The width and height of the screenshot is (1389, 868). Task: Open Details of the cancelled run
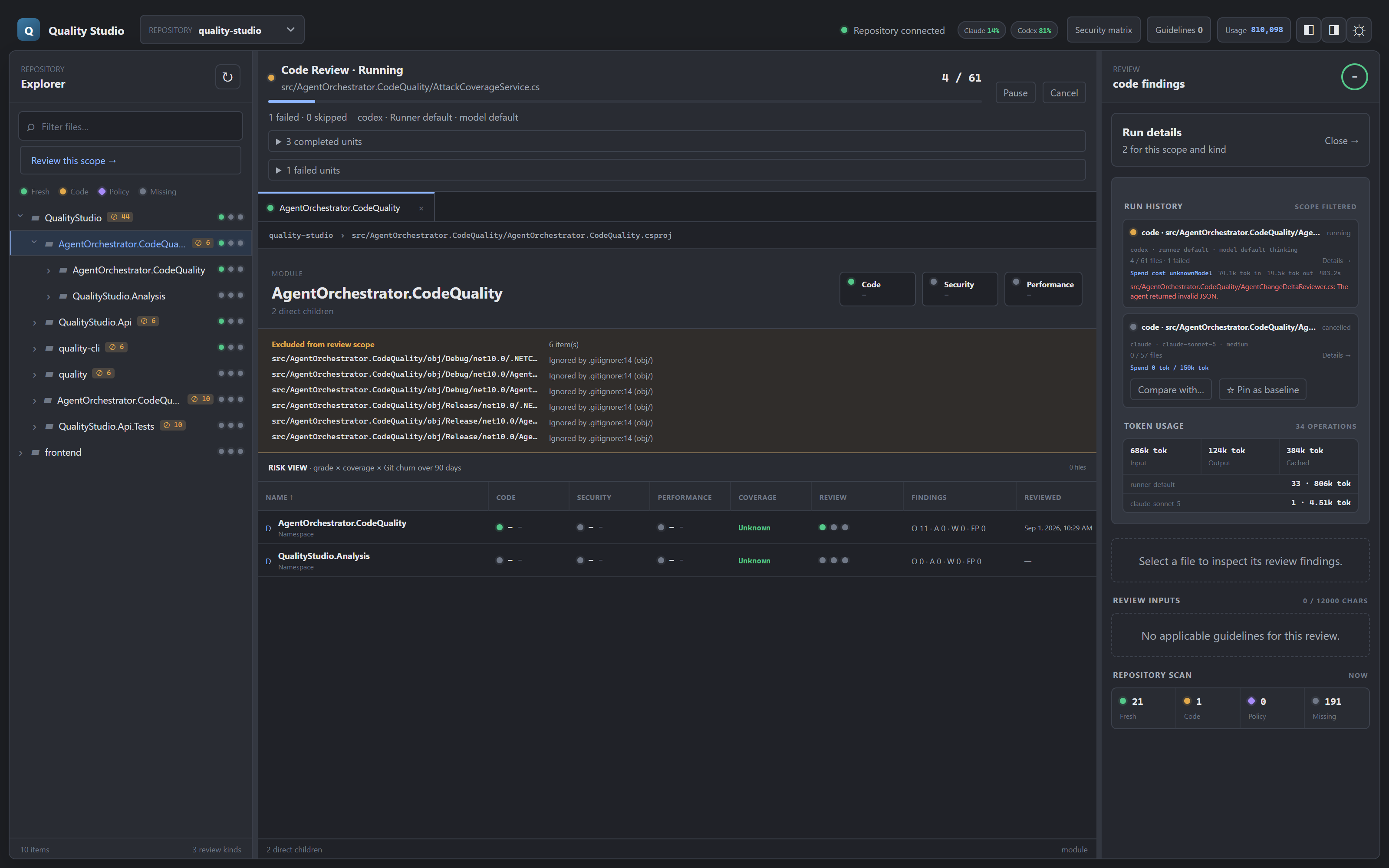[1336, 355]
